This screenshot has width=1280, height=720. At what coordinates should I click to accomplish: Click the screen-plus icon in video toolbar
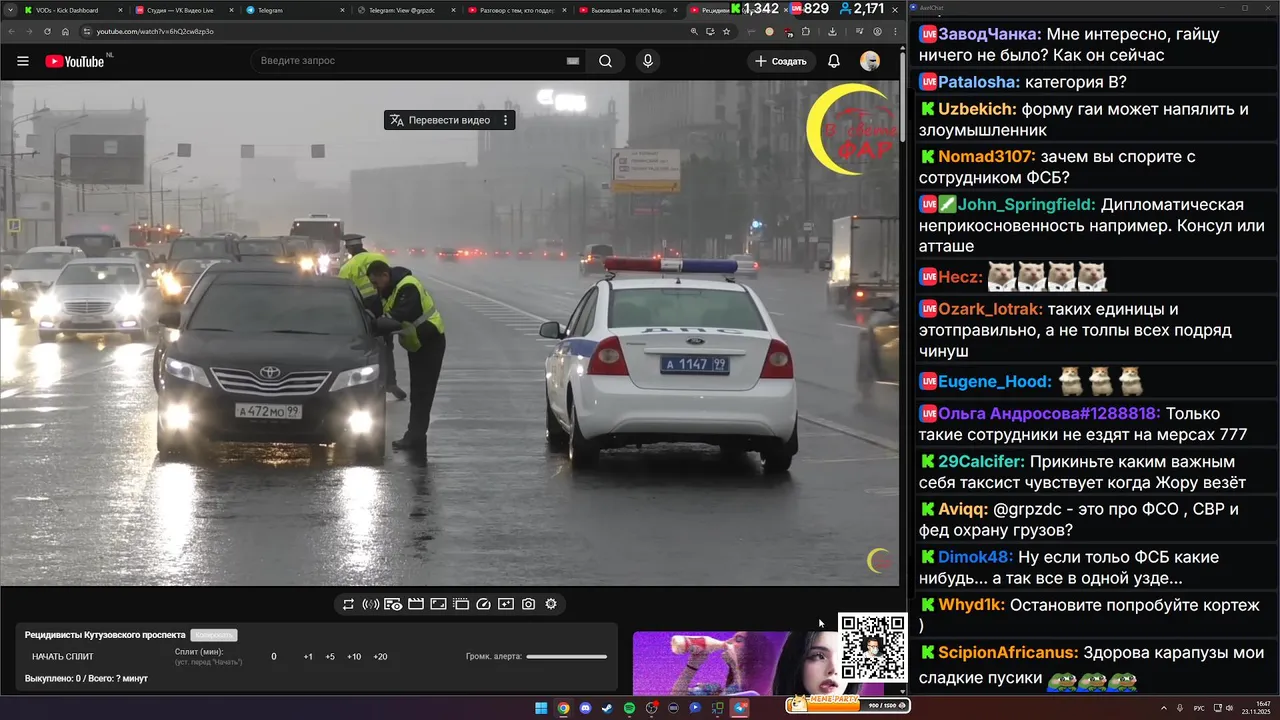pyautogui.click(x=506, y=604)
